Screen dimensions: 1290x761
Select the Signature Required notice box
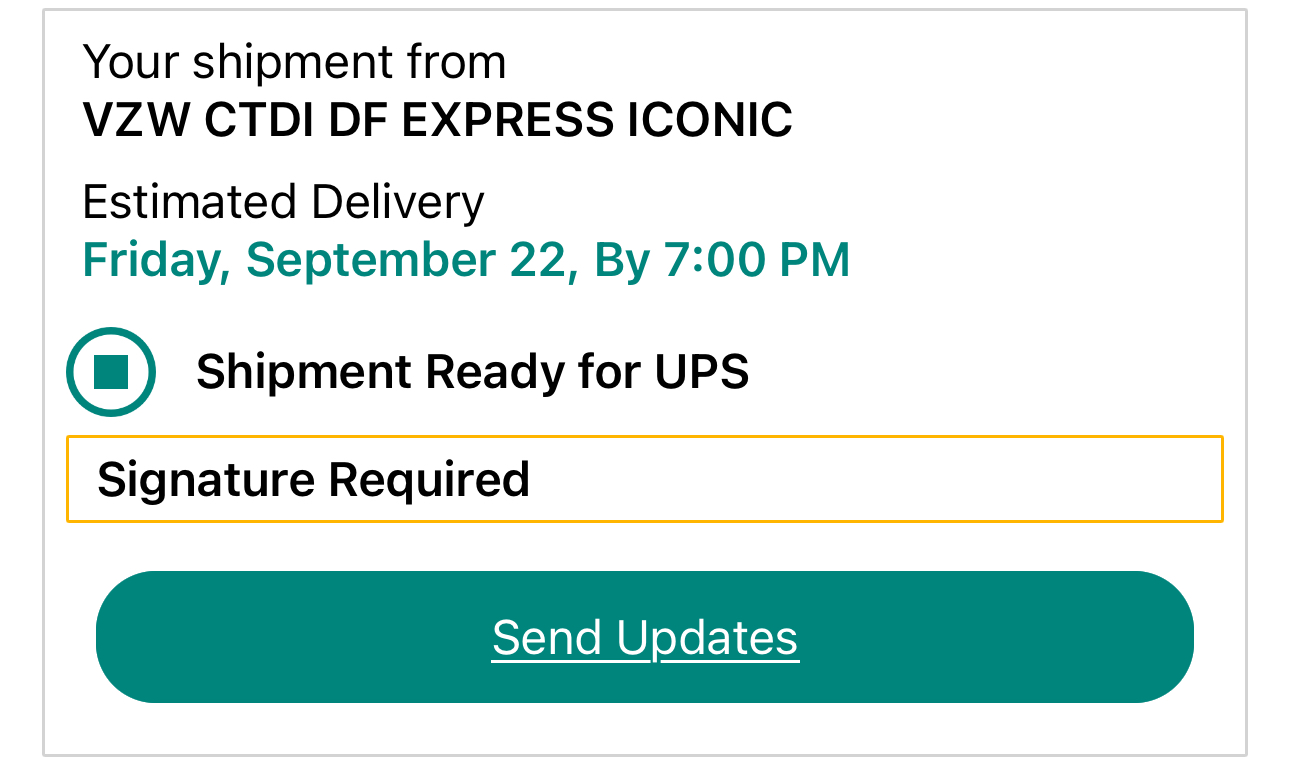coord(645,479)
